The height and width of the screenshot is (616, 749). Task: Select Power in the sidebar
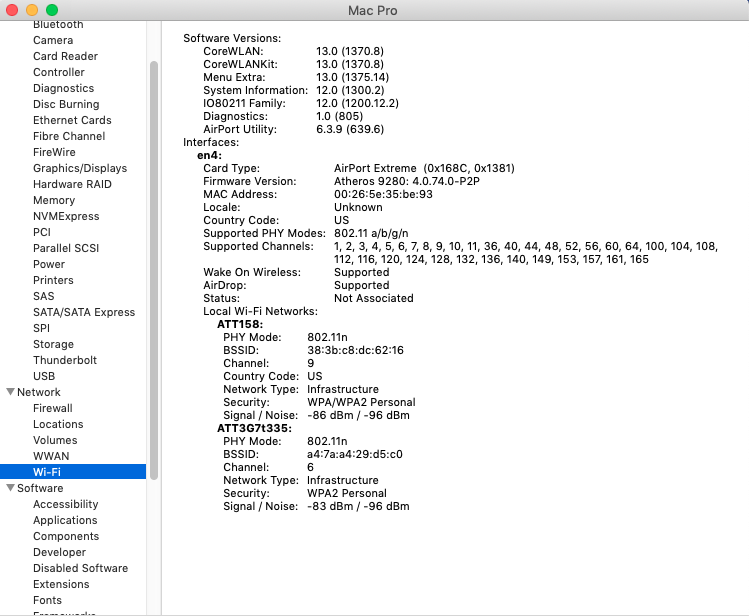[49, 264]
